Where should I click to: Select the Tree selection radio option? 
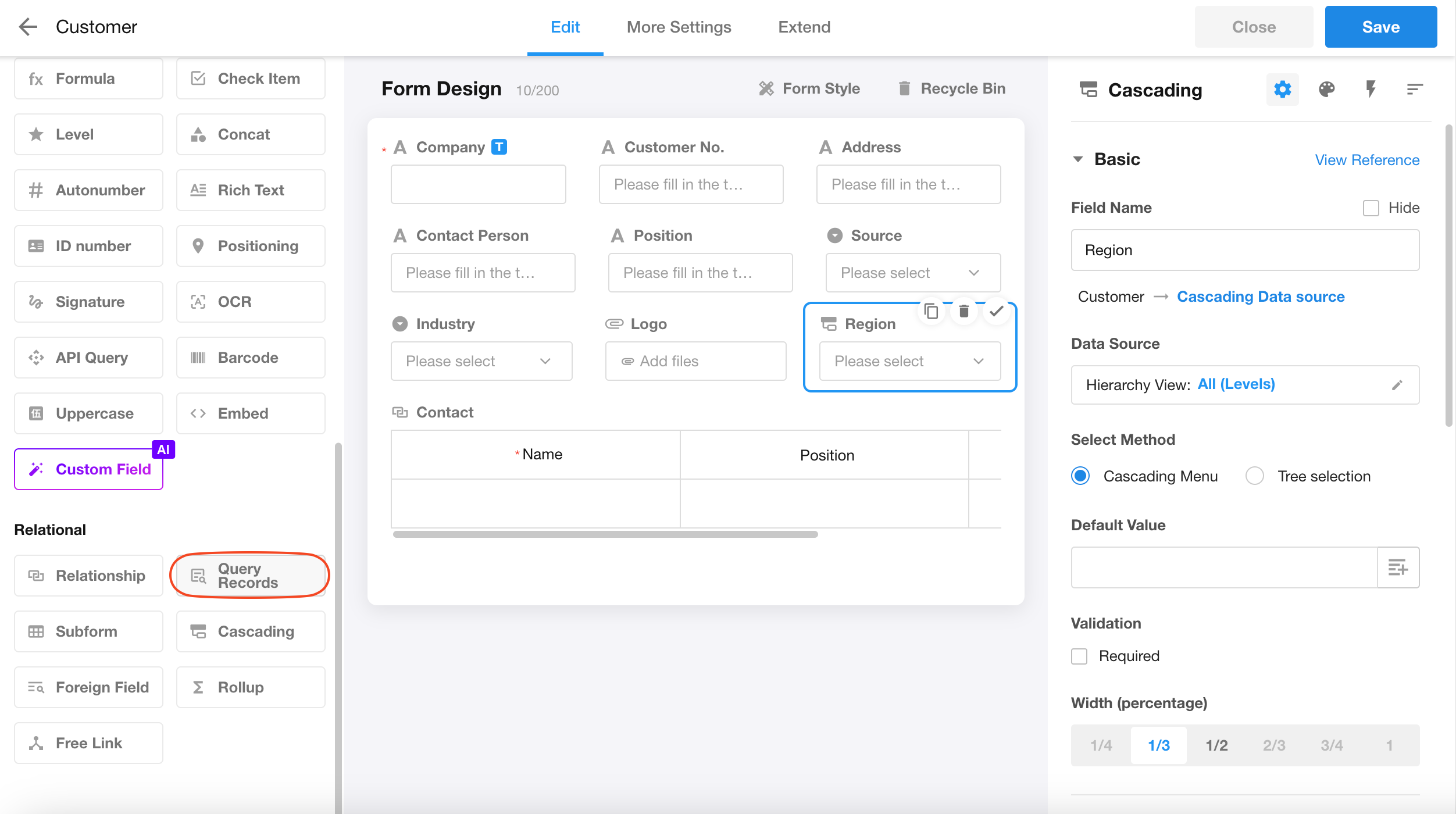[x=1255, y=476]
